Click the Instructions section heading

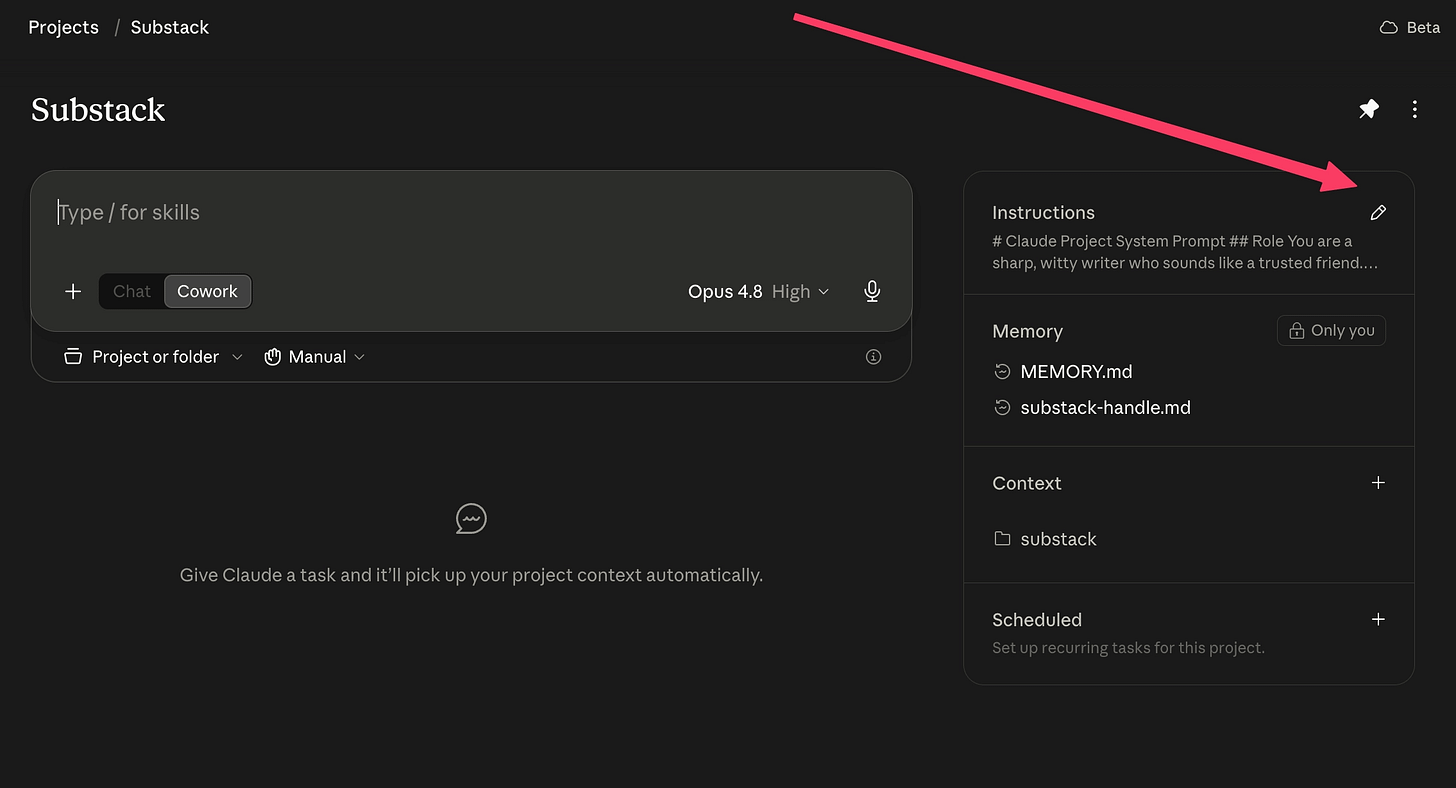click(x=1043, y=212)
